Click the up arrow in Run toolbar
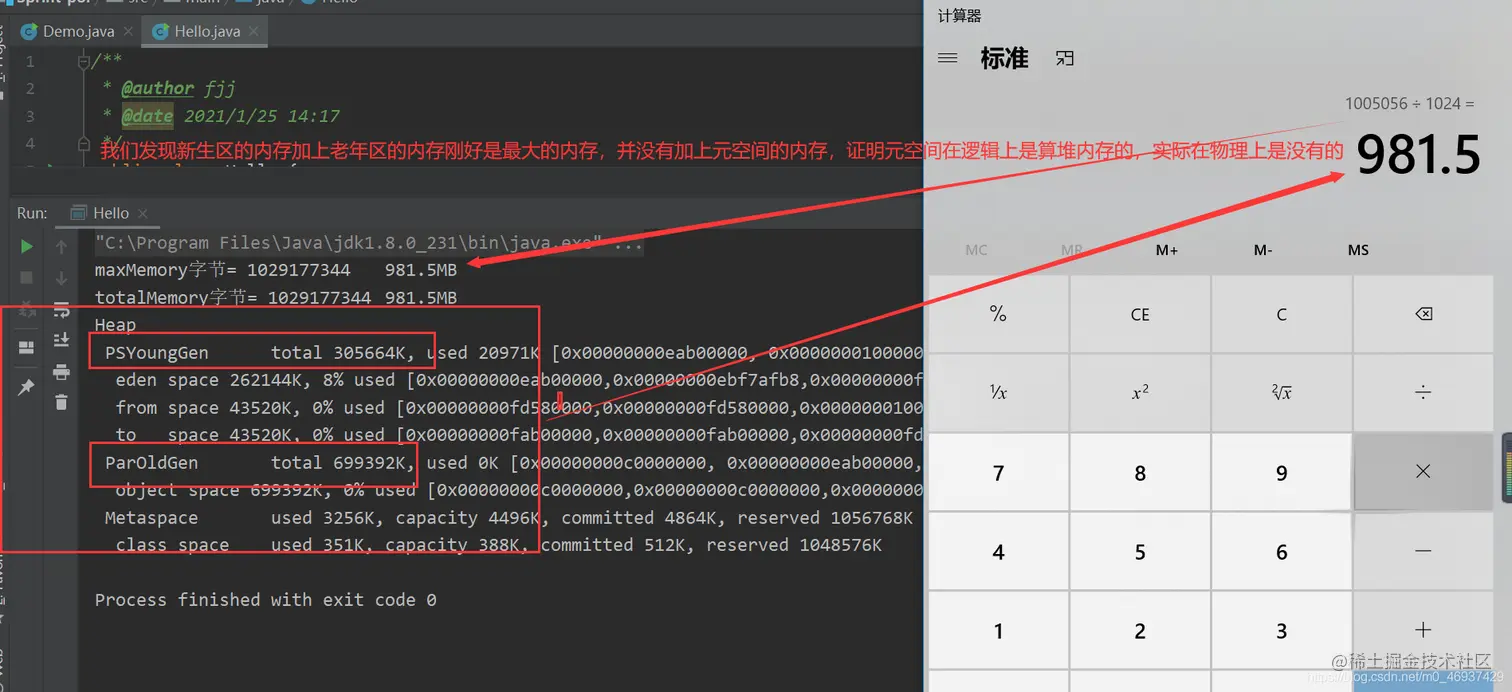The width and height of the screenshot is (1512, 692). 61,246
